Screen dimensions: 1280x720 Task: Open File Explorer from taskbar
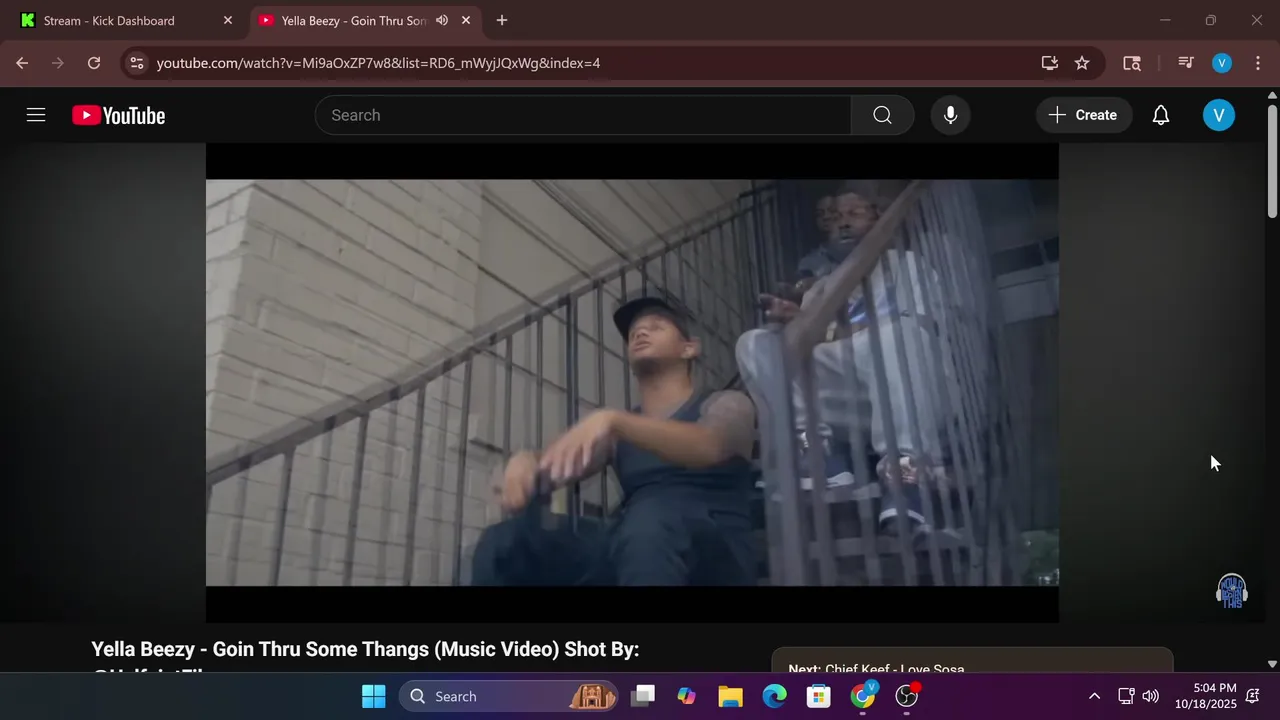[x=731, y=696]
